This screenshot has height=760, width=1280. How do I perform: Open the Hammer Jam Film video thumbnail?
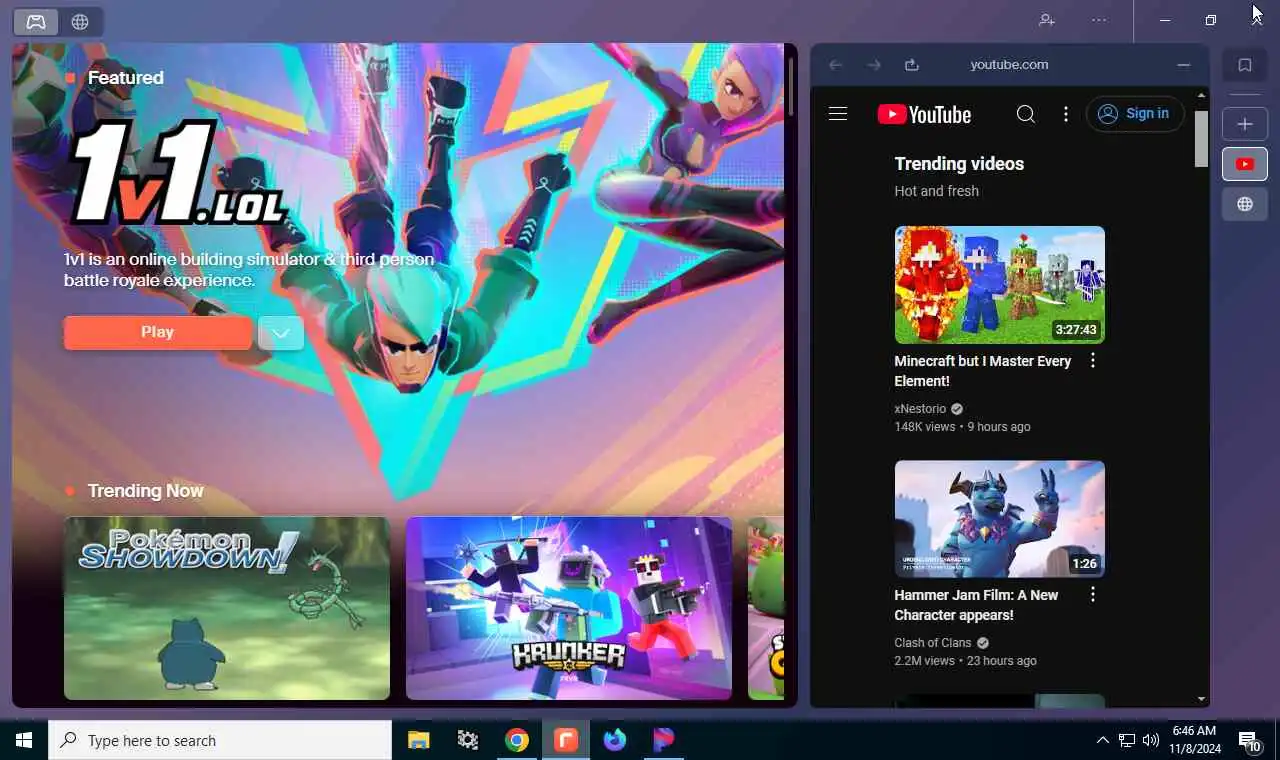(x=1000, y=519)
